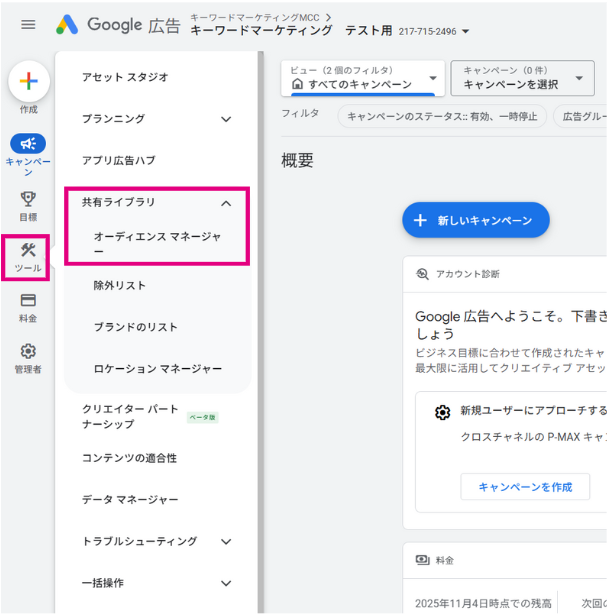Open the 管理者 gear icon
The image size is (607, 614).
(28, 352)
